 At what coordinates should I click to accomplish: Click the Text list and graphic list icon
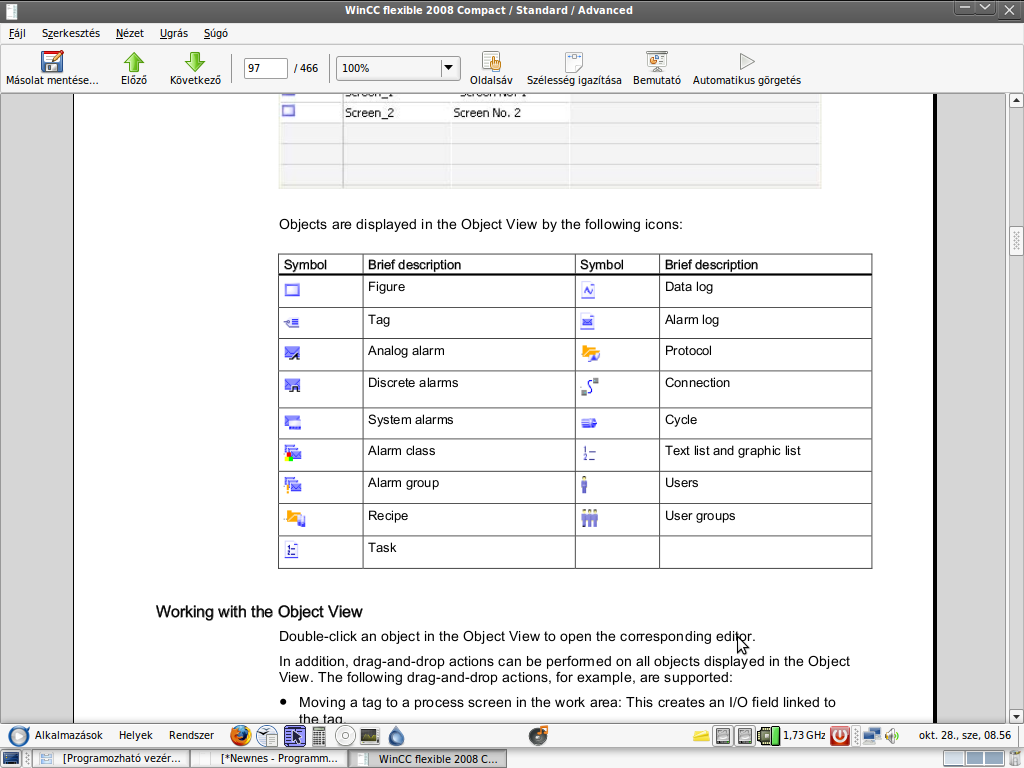[x=588, y=453]
